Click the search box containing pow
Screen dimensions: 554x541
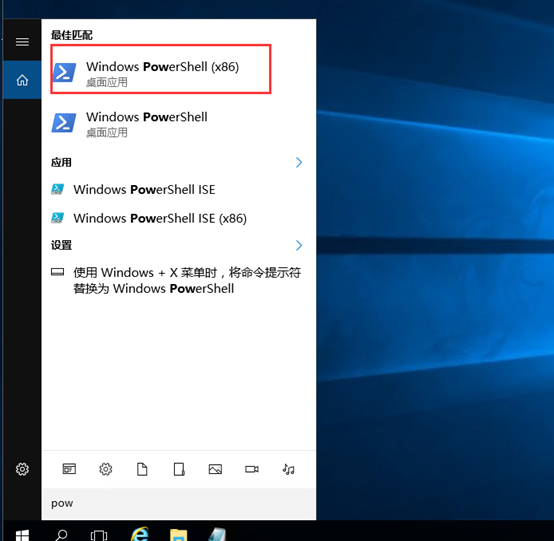[x=179, y=503]
